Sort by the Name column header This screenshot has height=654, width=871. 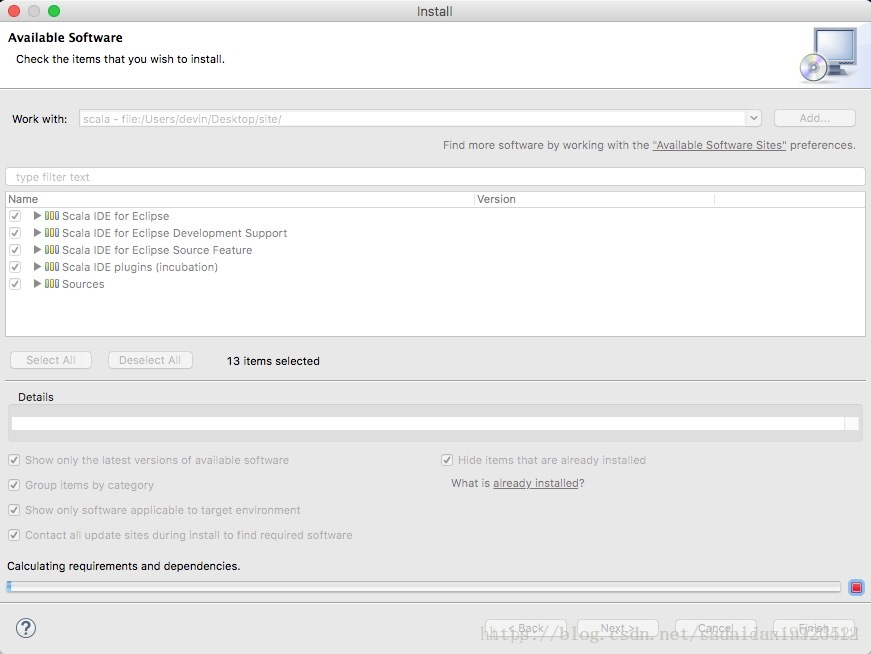[240, 199]
